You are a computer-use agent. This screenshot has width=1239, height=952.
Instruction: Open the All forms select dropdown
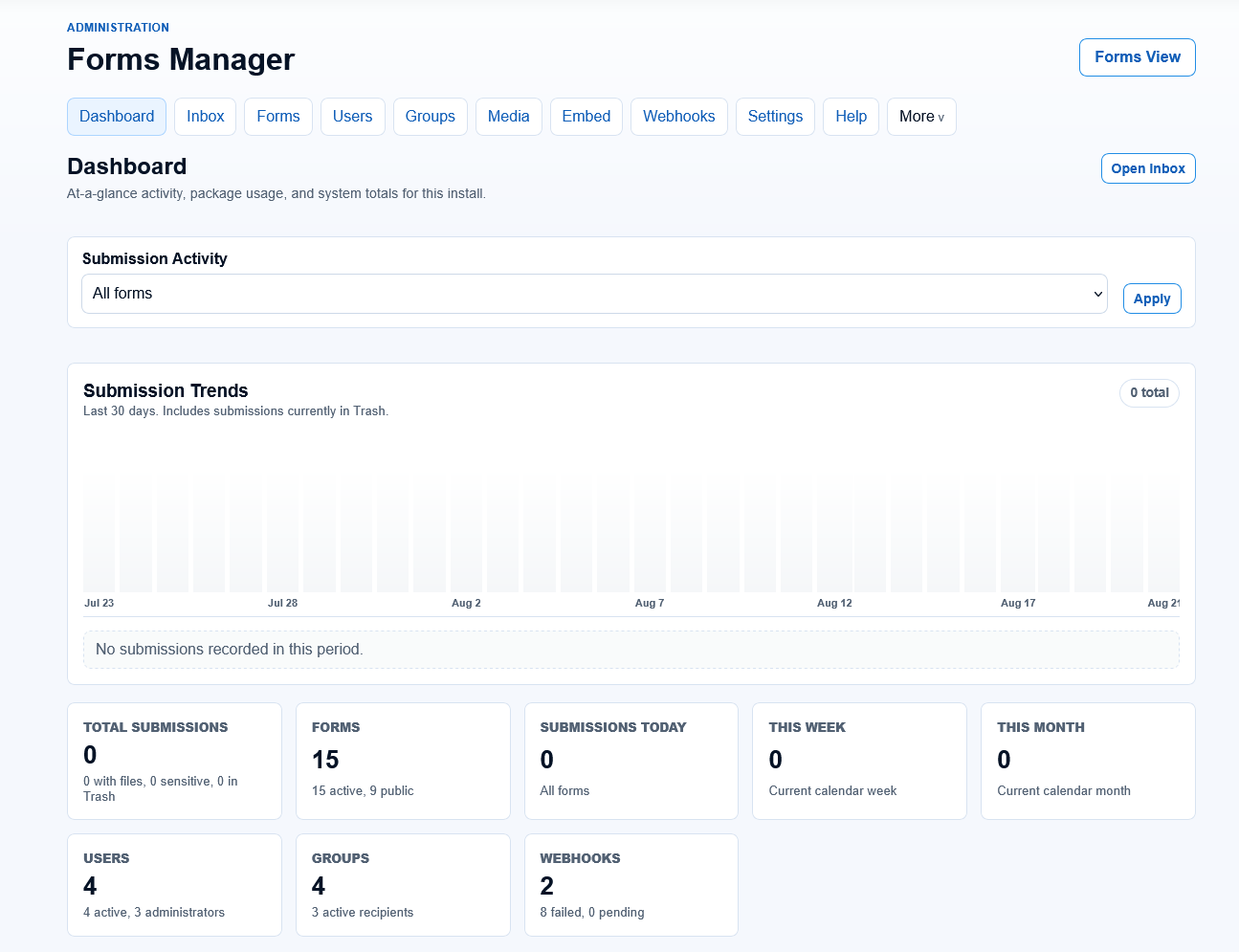tap(594, 294)
